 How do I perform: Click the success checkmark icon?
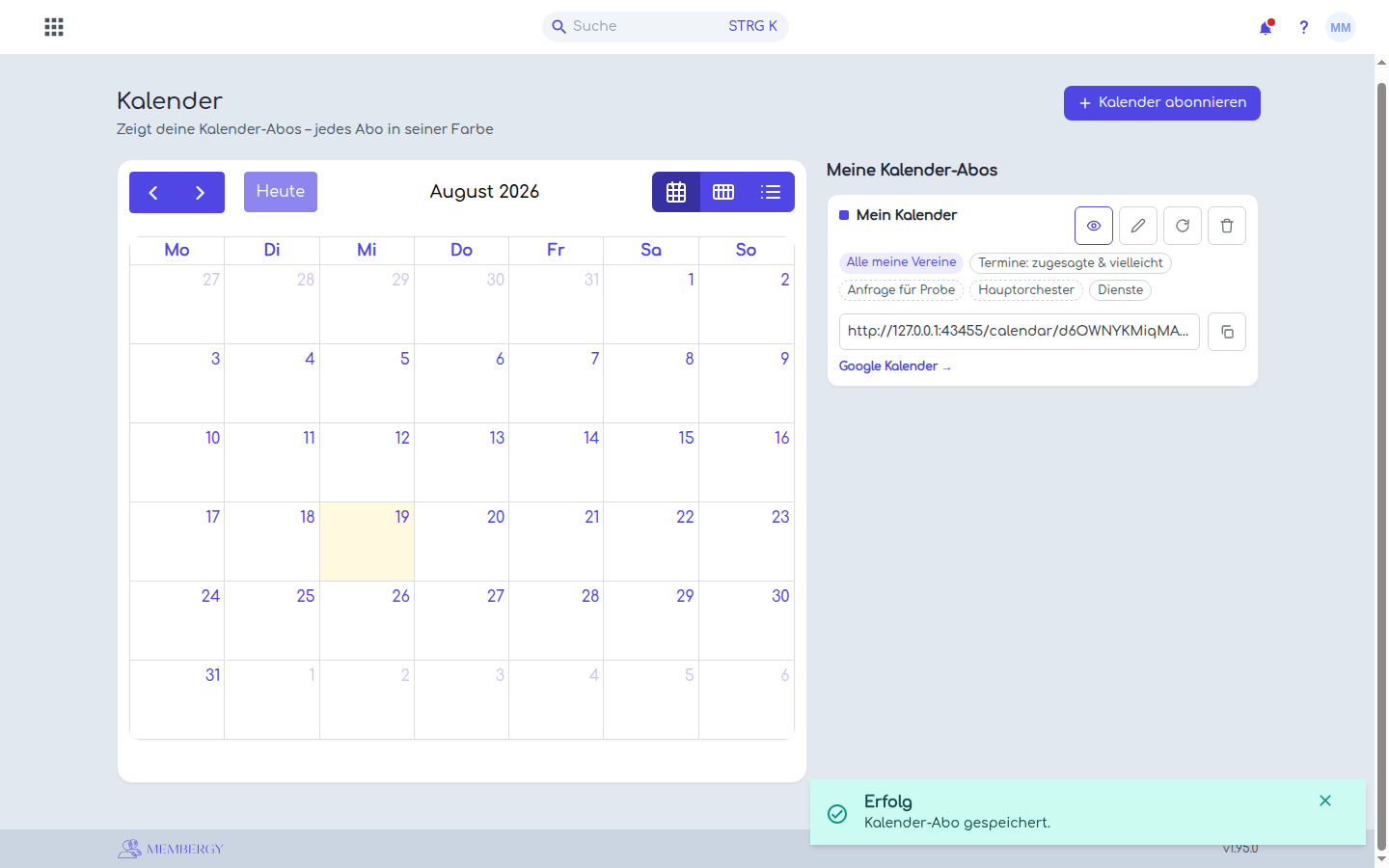tap(837, 814)
